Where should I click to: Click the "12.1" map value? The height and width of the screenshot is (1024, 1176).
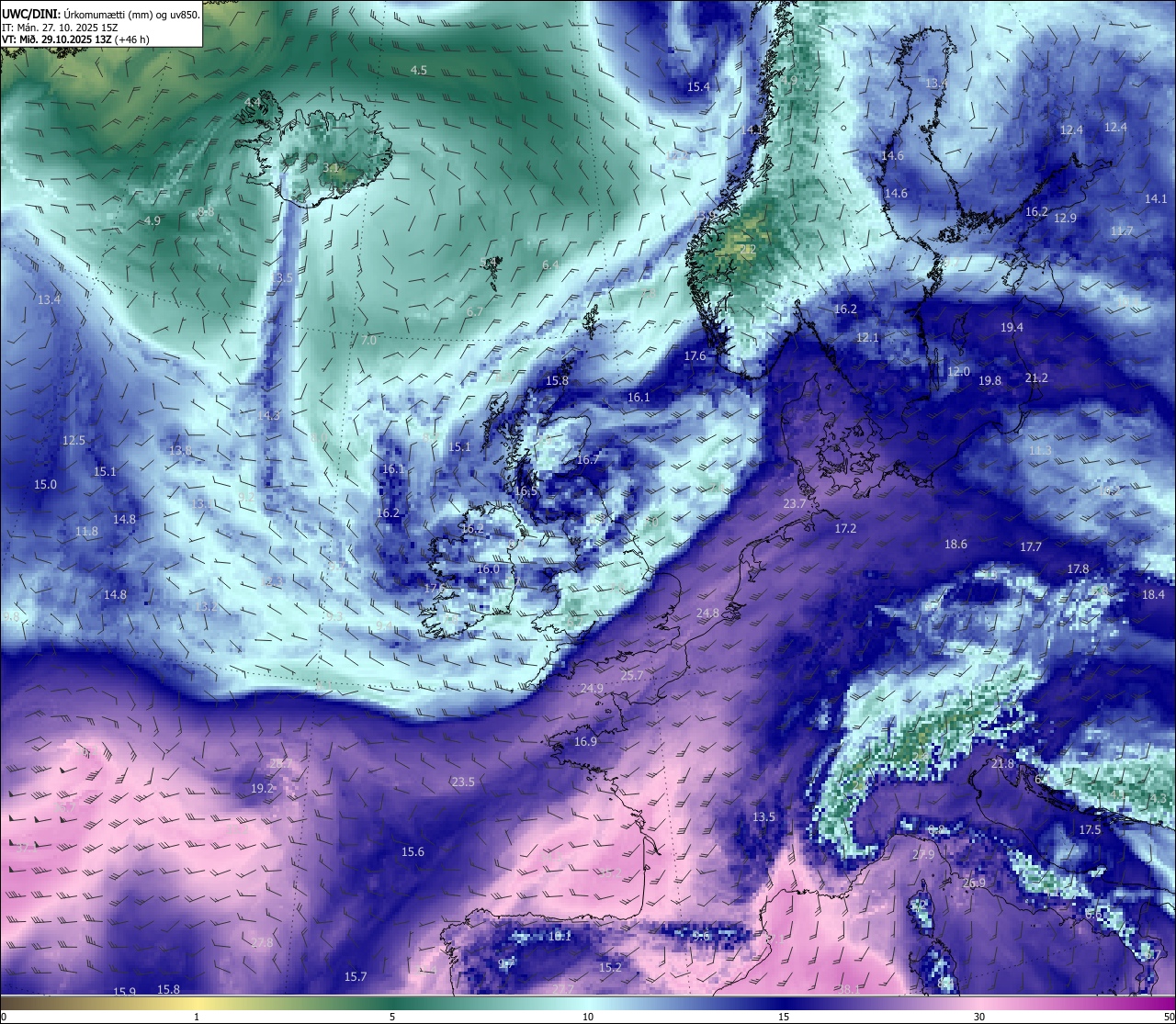867,338
